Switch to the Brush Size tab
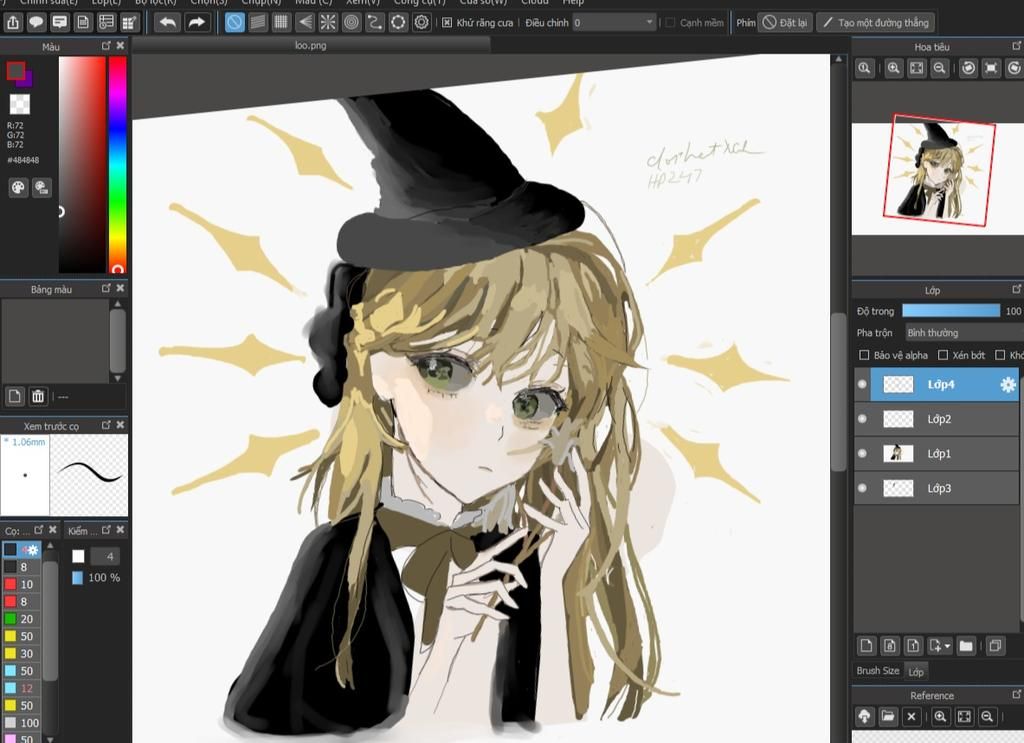 [x=878, y=671]
